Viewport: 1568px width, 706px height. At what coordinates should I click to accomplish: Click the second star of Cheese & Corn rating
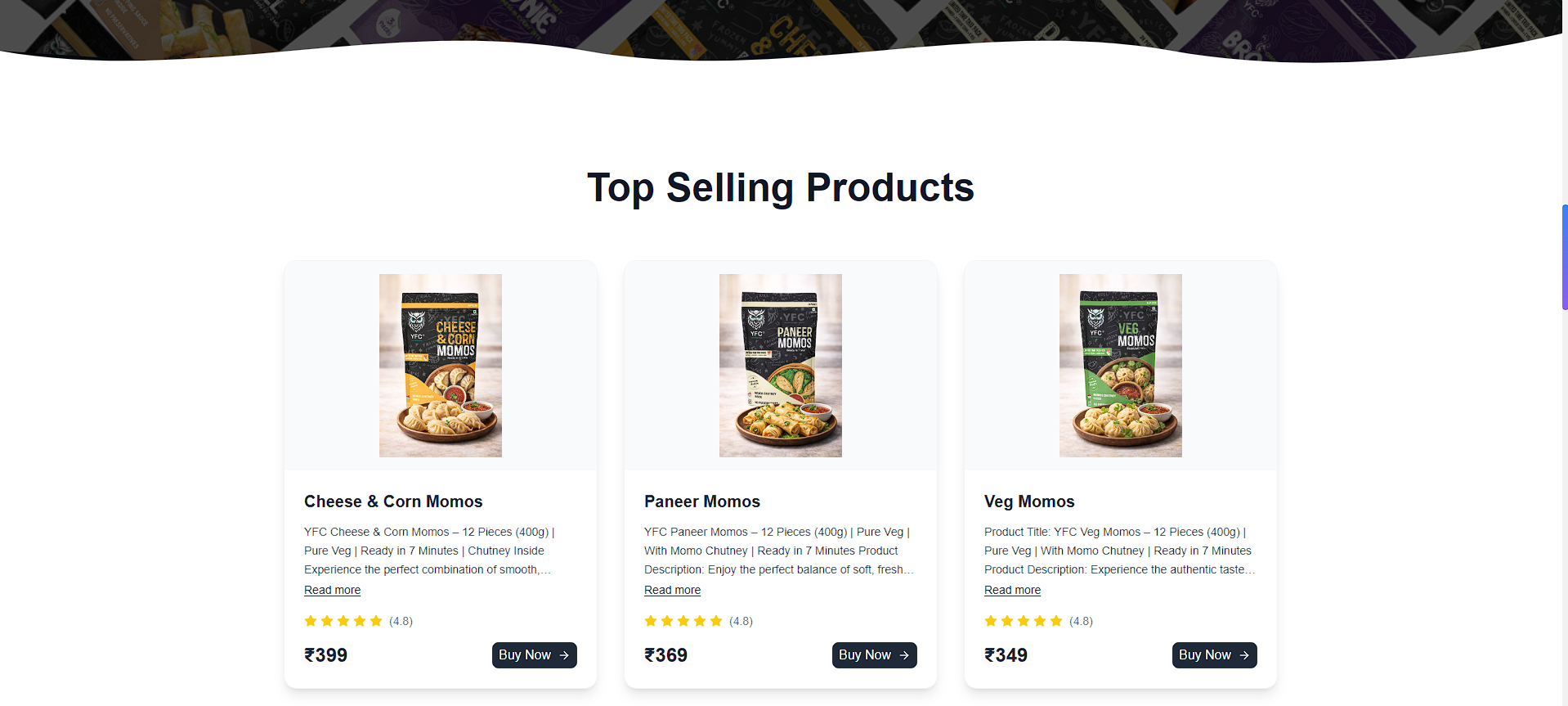(327, 621)
